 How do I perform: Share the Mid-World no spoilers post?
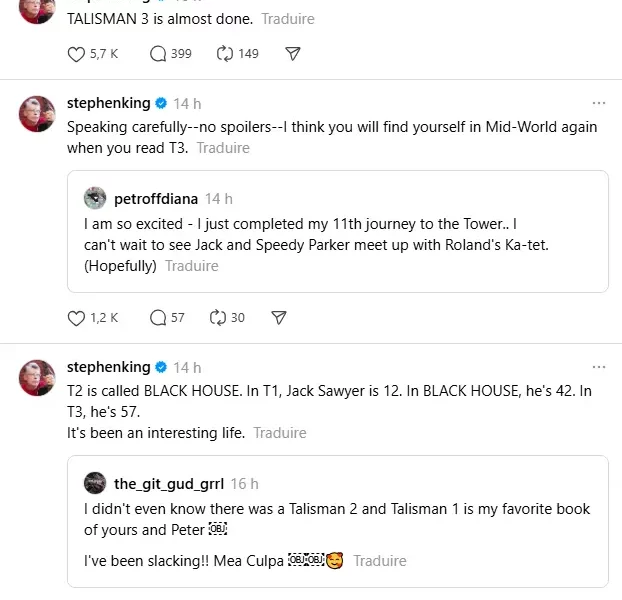pyautogui.click(x=279, y=317)
